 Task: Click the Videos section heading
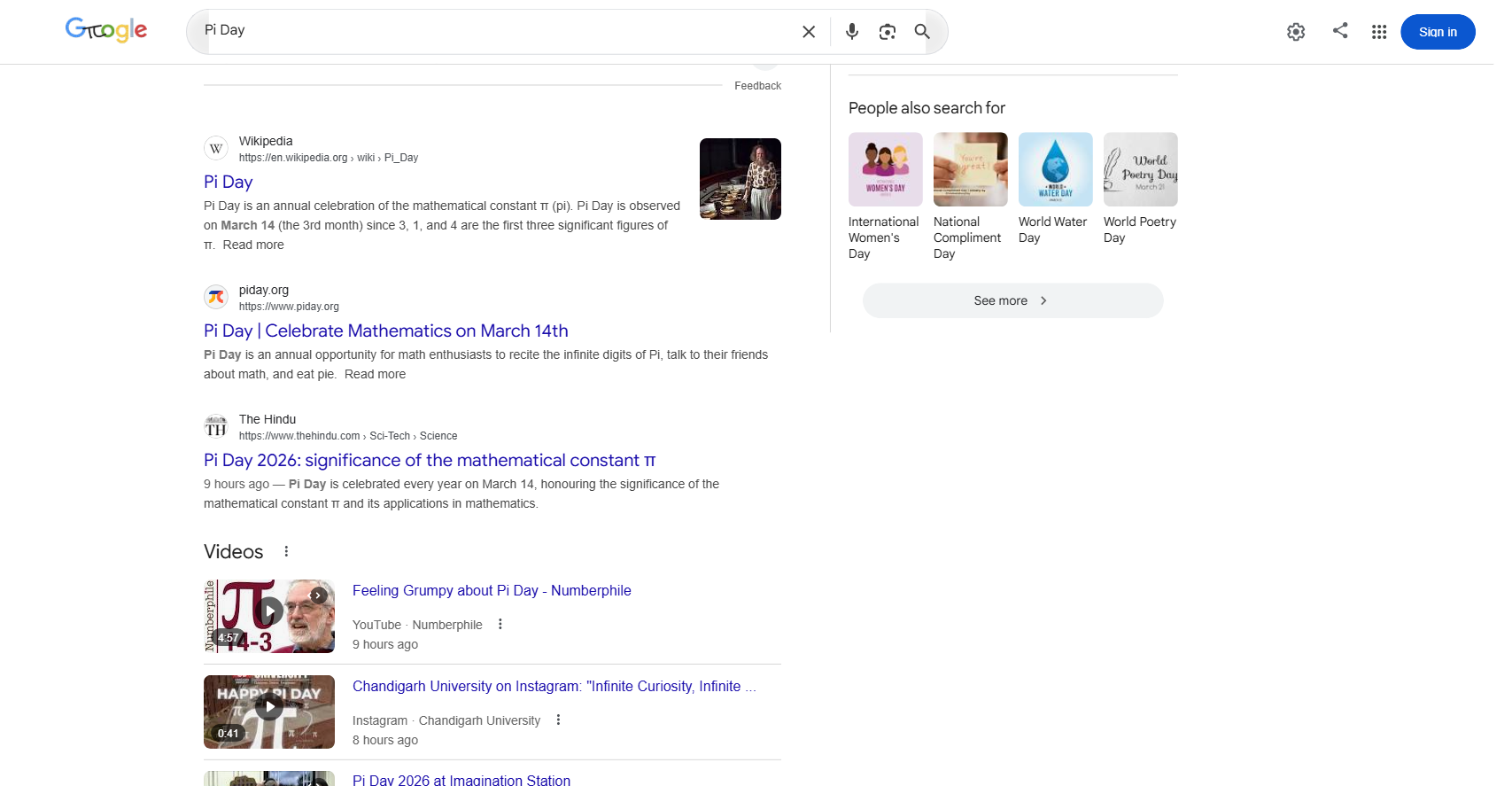point(234,551)
